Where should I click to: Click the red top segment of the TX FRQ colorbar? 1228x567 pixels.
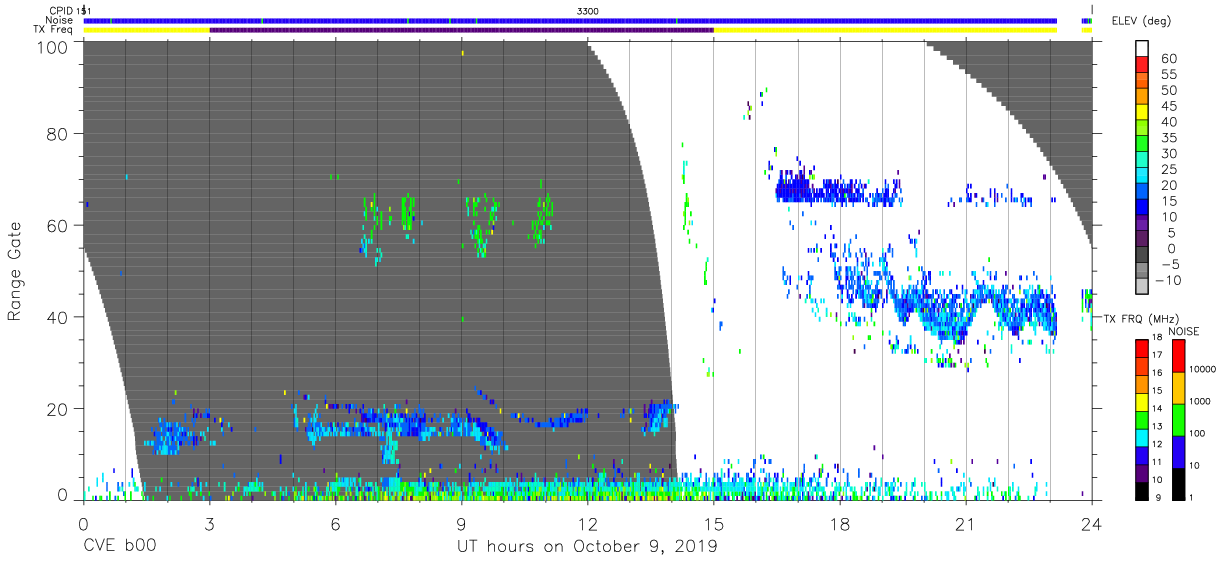click(x=1142, y=346)
